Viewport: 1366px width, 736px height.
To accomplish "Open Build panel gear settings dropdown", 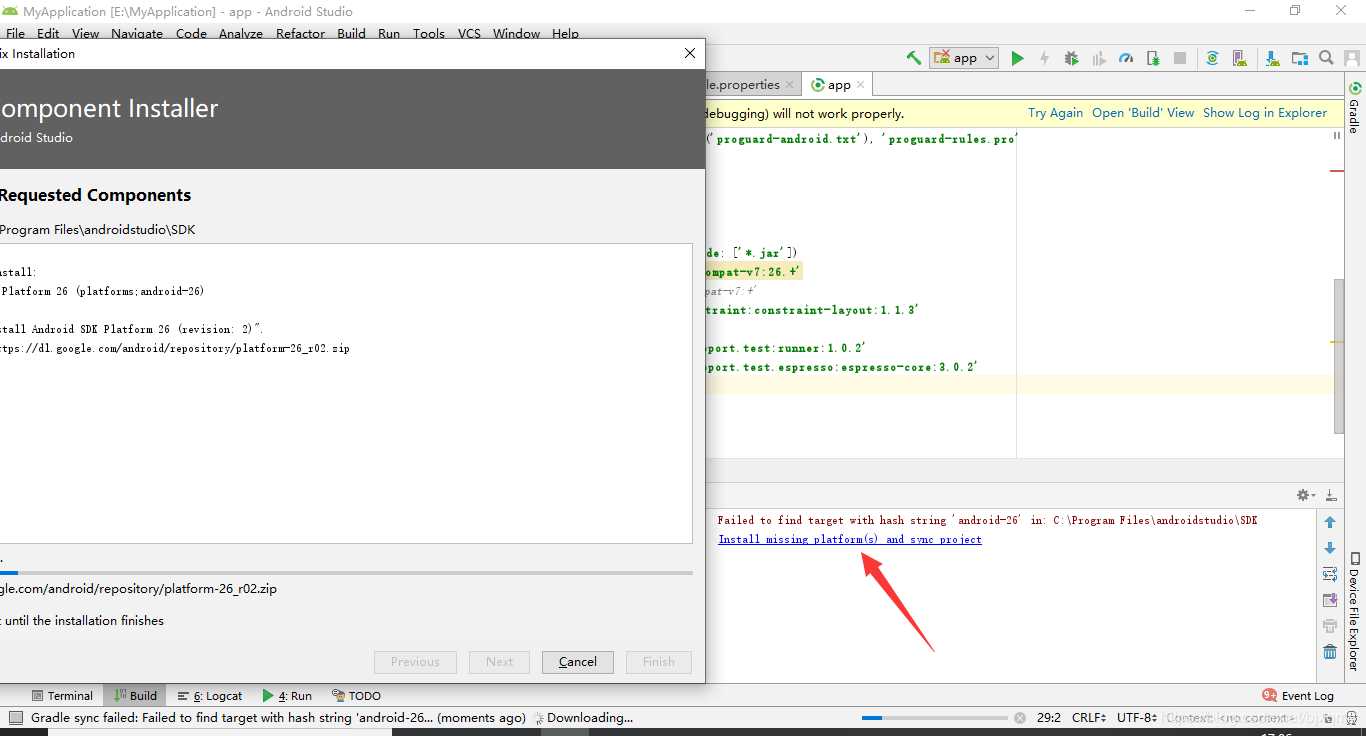I will (x=1305, y=495).
